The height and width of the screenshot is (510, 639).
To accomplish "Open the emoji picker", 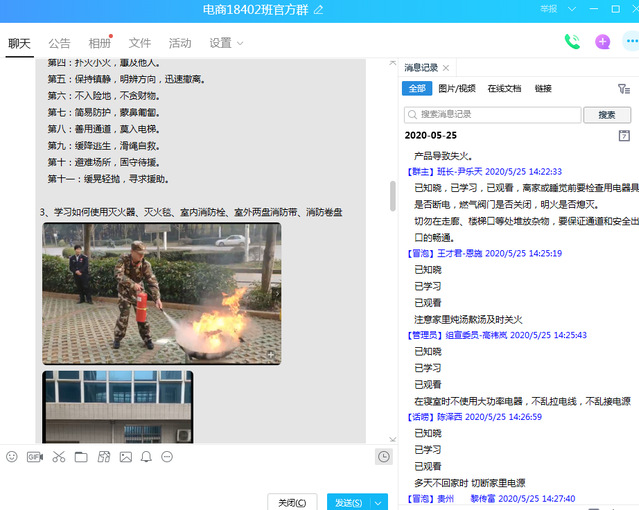I will 12,457.
